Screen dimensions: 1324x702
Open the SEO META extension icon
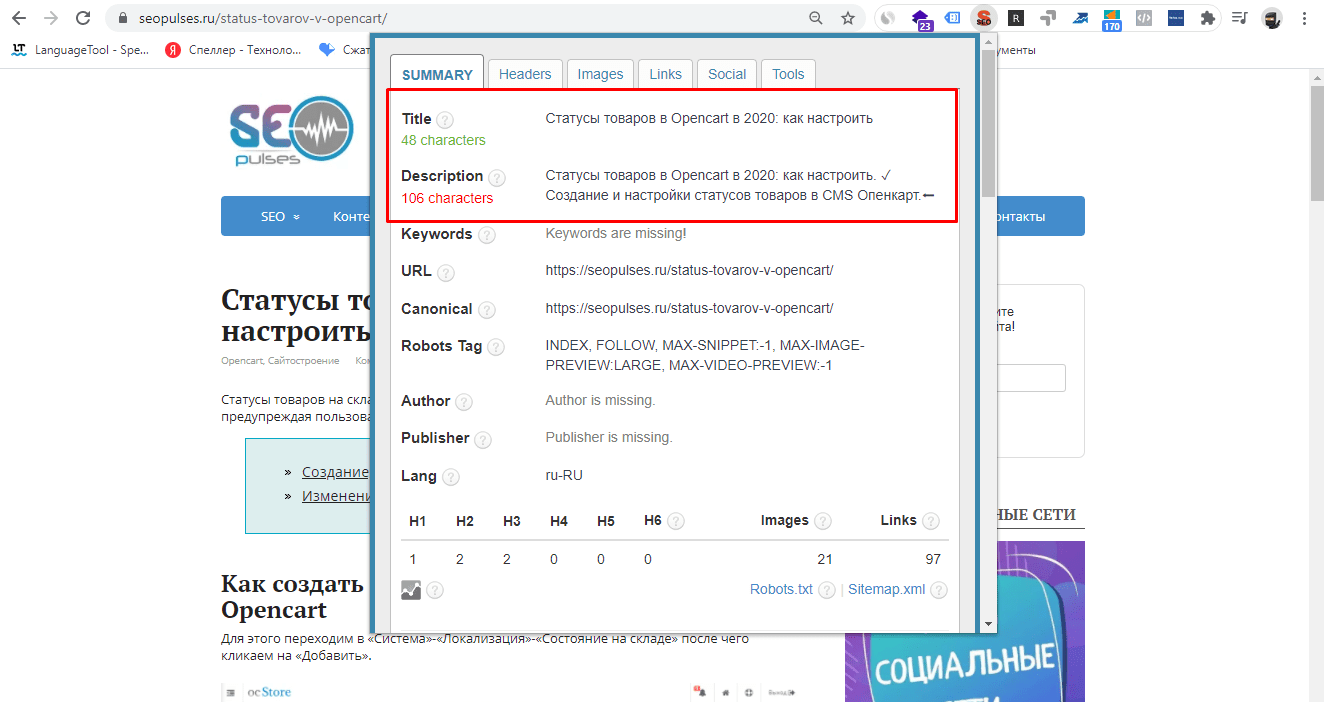tap(985, 18)
